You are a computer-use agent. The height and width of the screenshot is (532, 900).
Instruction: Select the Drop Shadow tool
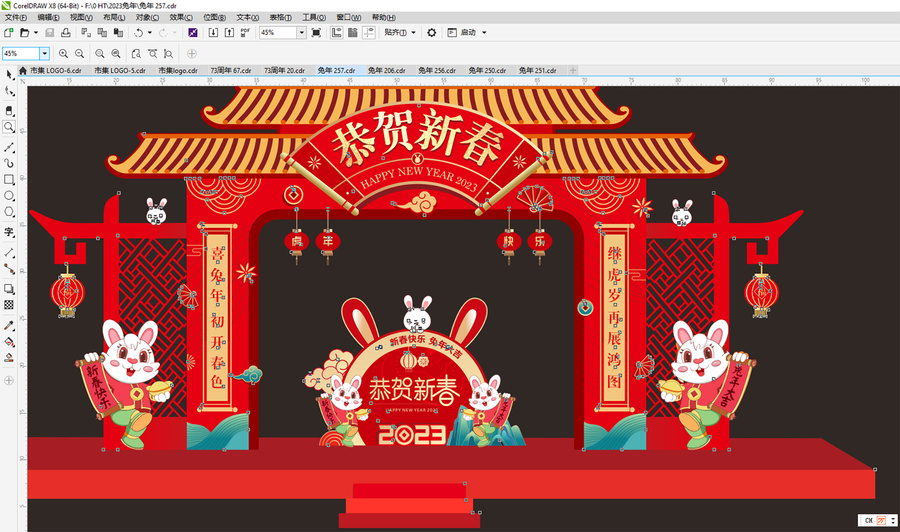9,289
